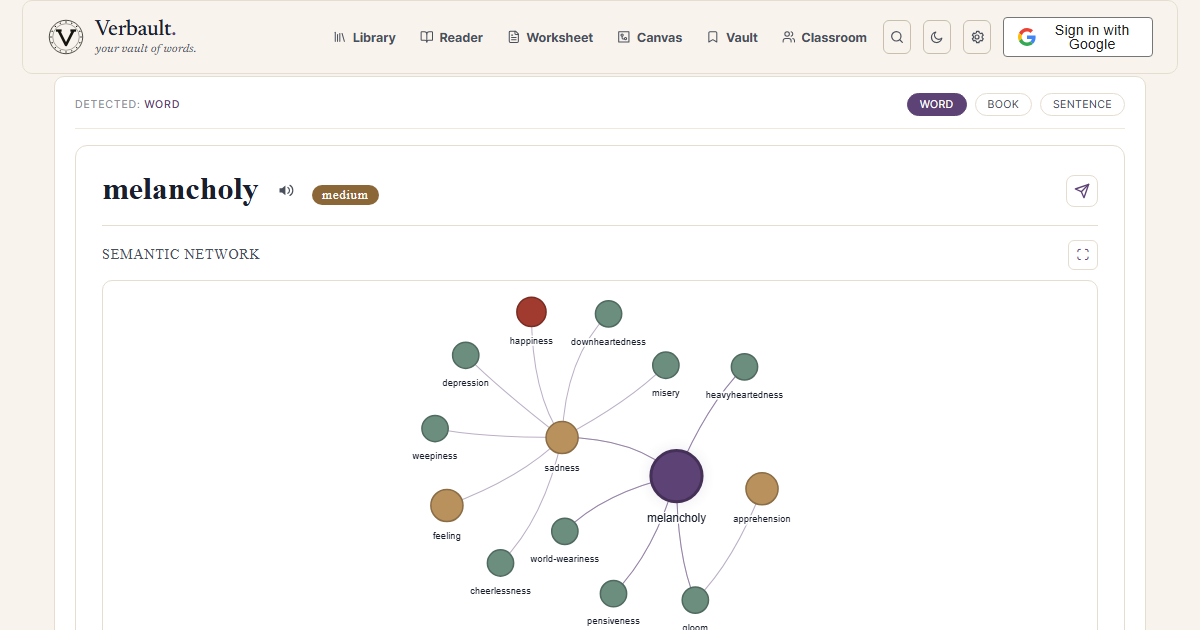Open the search icon button
1200x630 pixels.
tap(897, 37)
